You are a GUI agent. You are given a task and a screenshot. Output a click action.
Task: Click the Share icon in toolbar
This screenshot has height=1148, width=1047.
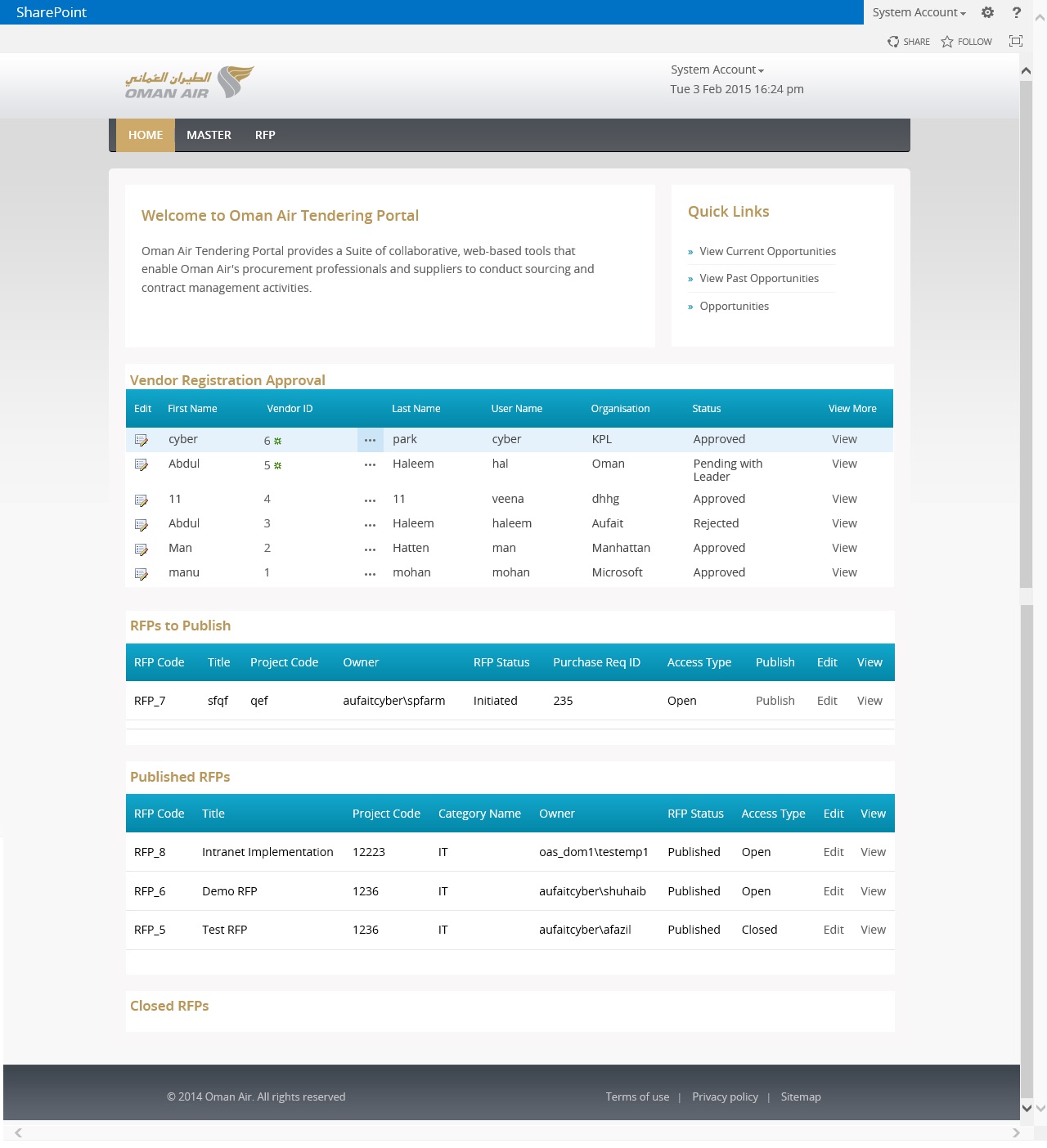(893, 42)
